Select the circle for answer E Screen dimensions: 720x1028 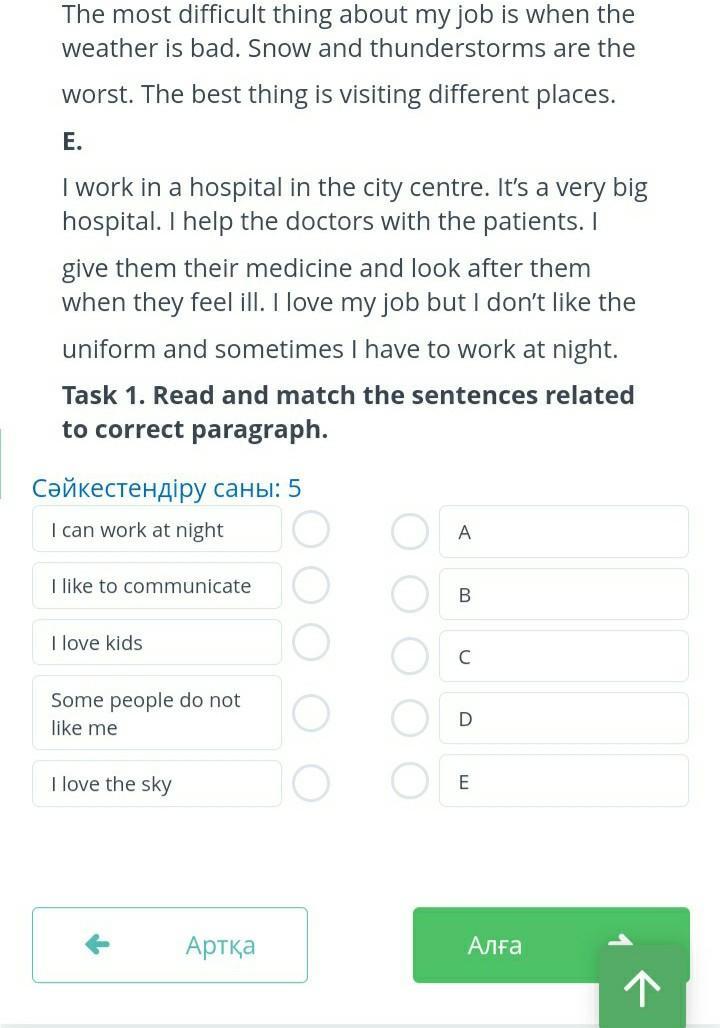pyautogui.click(x=409, y=780)
